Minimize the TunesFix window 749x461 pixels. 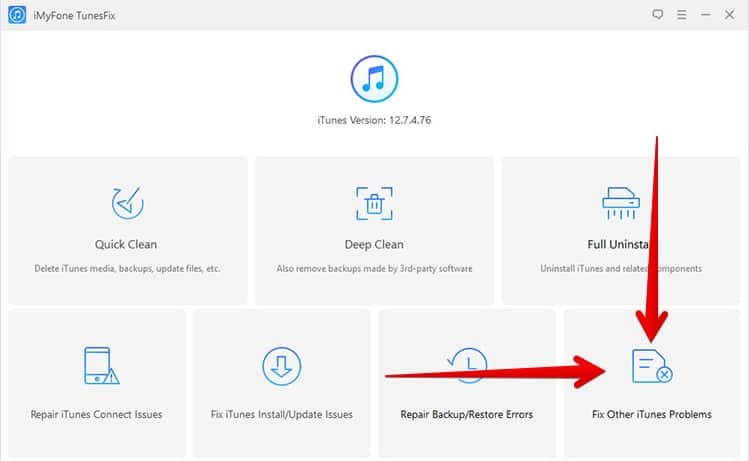pos(706,15)
